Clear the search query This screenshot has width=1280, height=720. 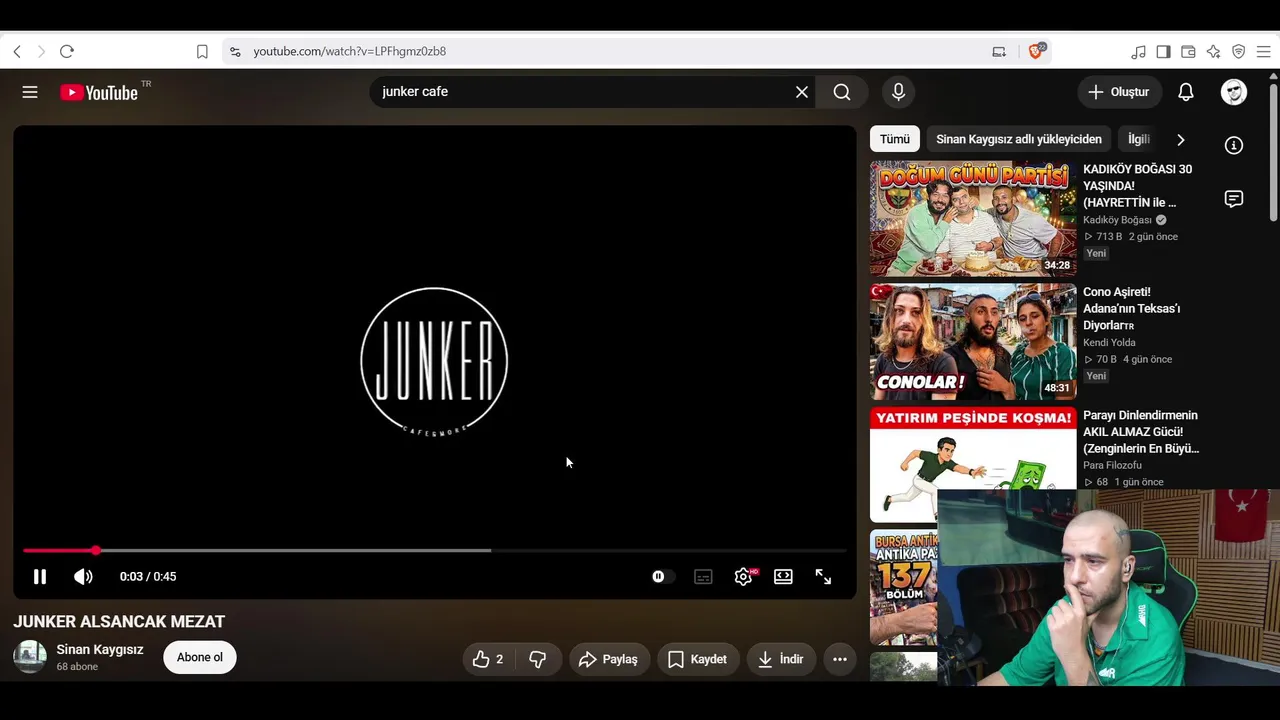coord(802,92)
